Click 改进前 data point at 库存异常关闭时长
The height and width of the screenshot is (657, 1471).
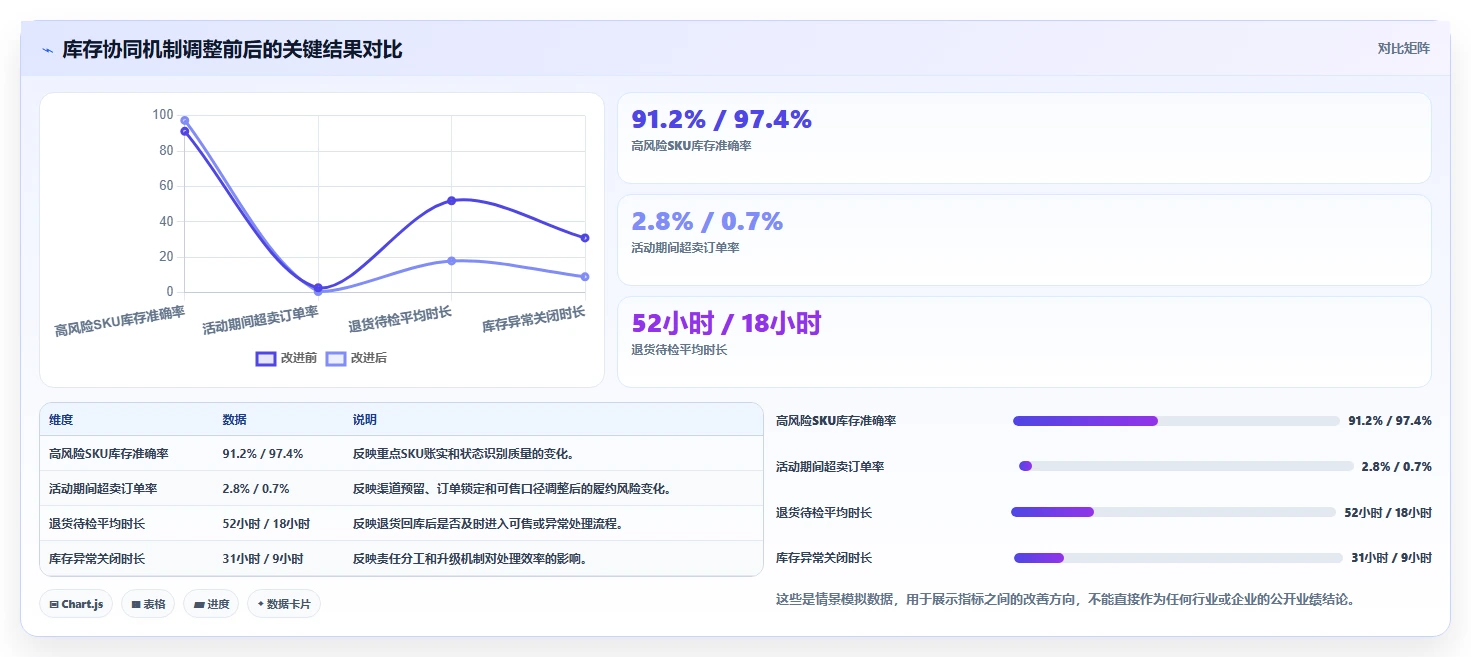click(x=585, y=238)
